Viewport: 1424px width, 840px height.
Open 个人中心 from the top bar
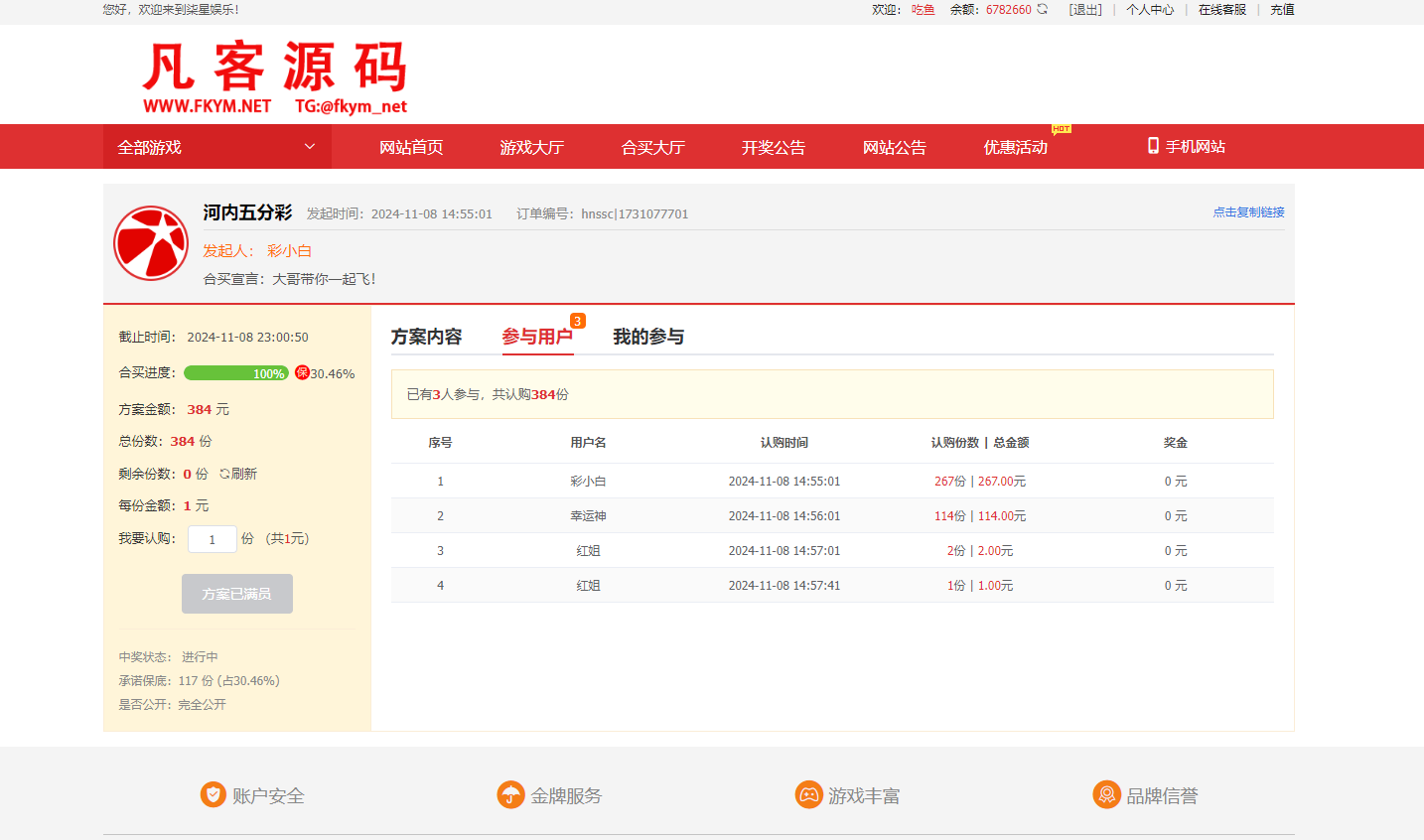tap(1150, 9)
